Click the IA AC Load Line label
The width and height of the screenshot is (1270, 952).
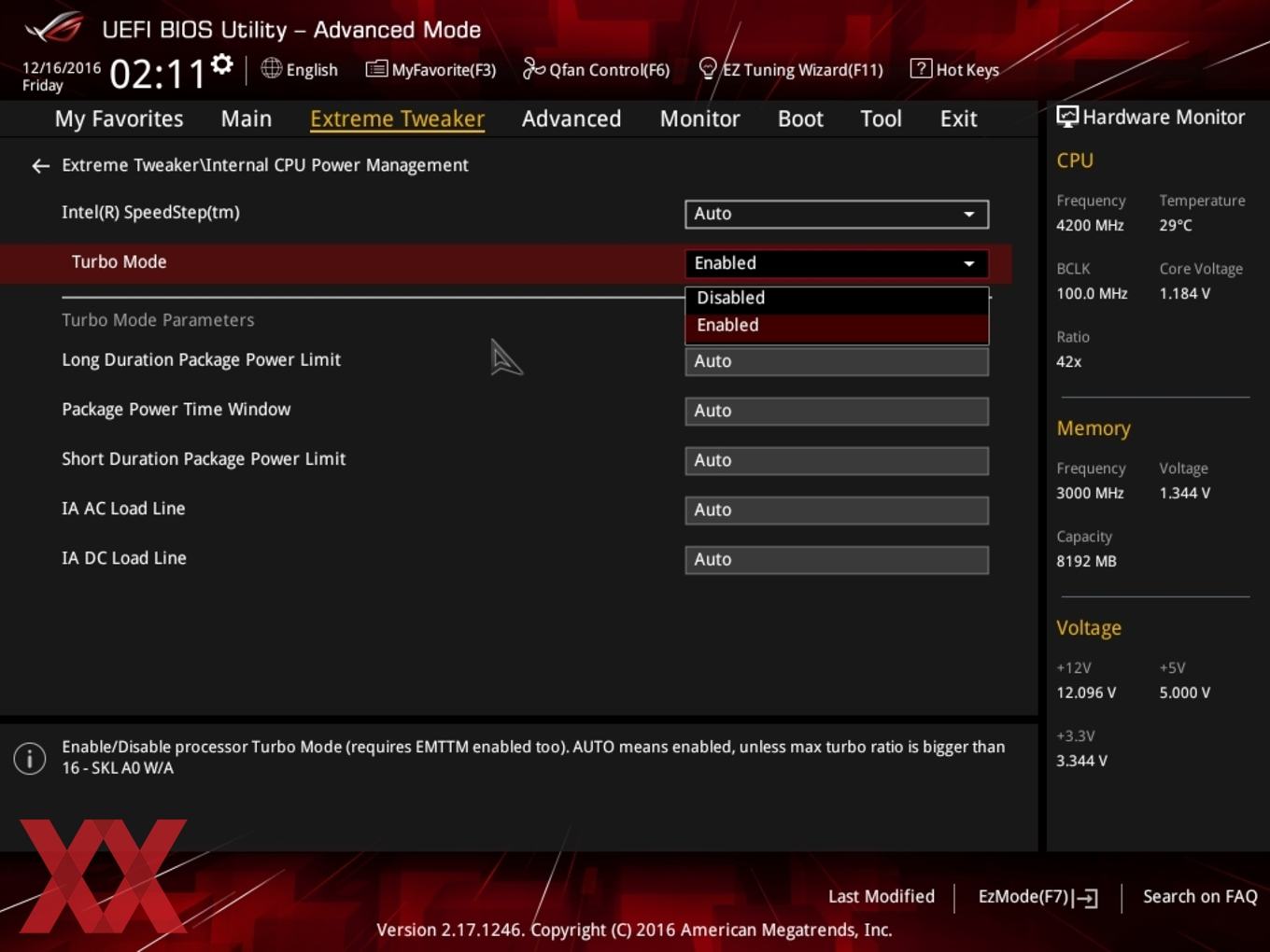pyautogui.click(x=123, y=509)
